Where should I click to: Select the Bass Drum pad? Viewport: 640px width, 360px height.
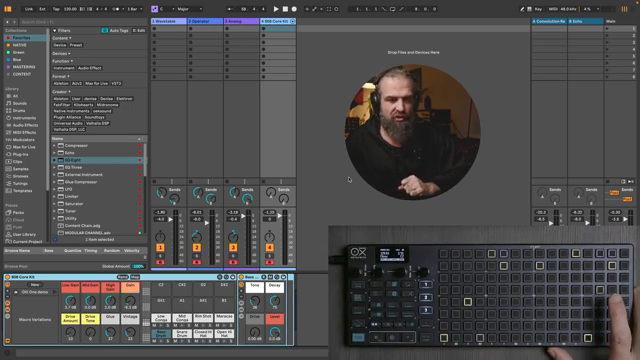point(161,333)
